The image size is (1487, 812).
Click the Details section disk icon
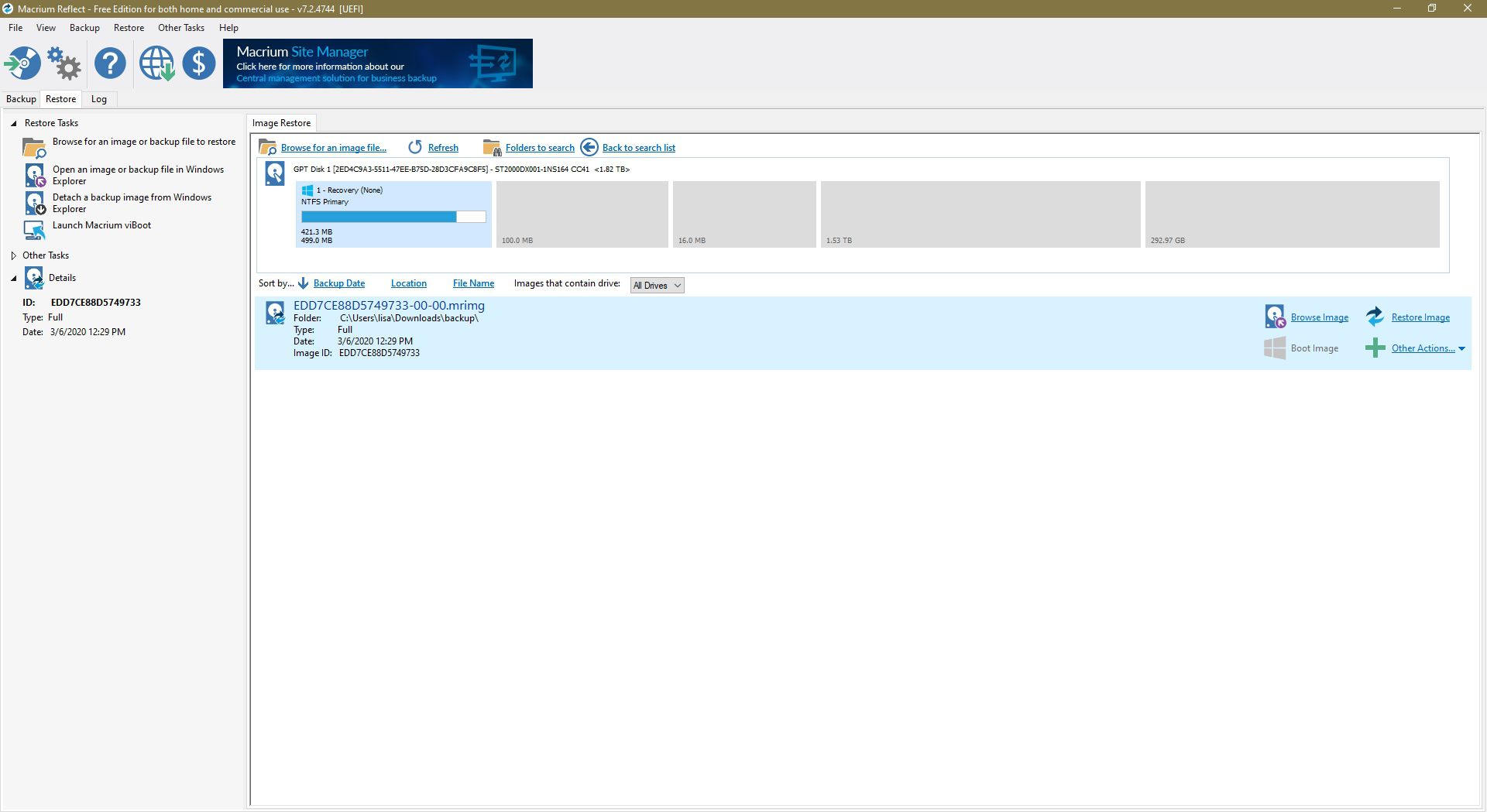(x=34, y=278)
